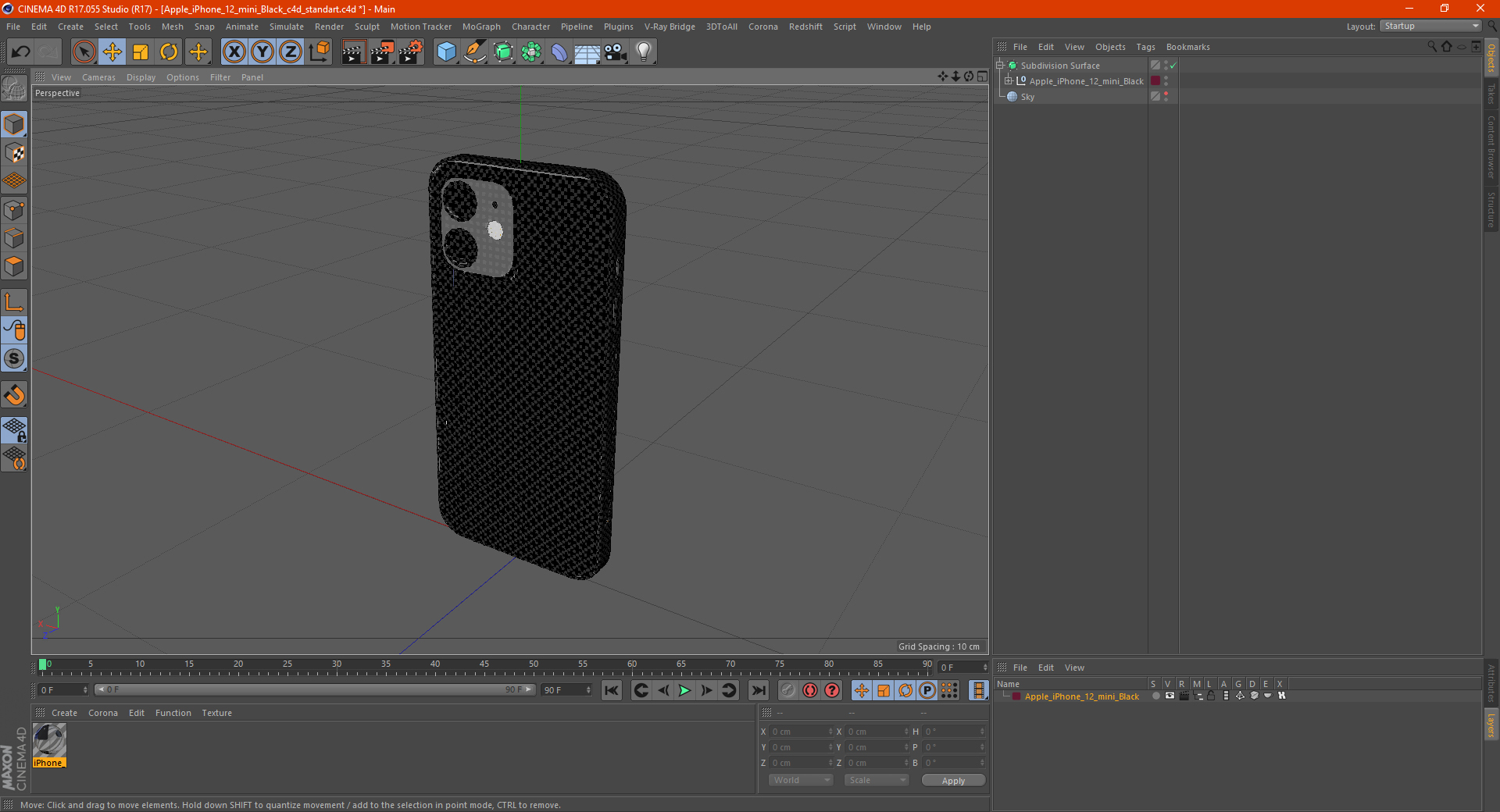Click the X position field
Viewport: 1500px width, 812px height.
802,732
